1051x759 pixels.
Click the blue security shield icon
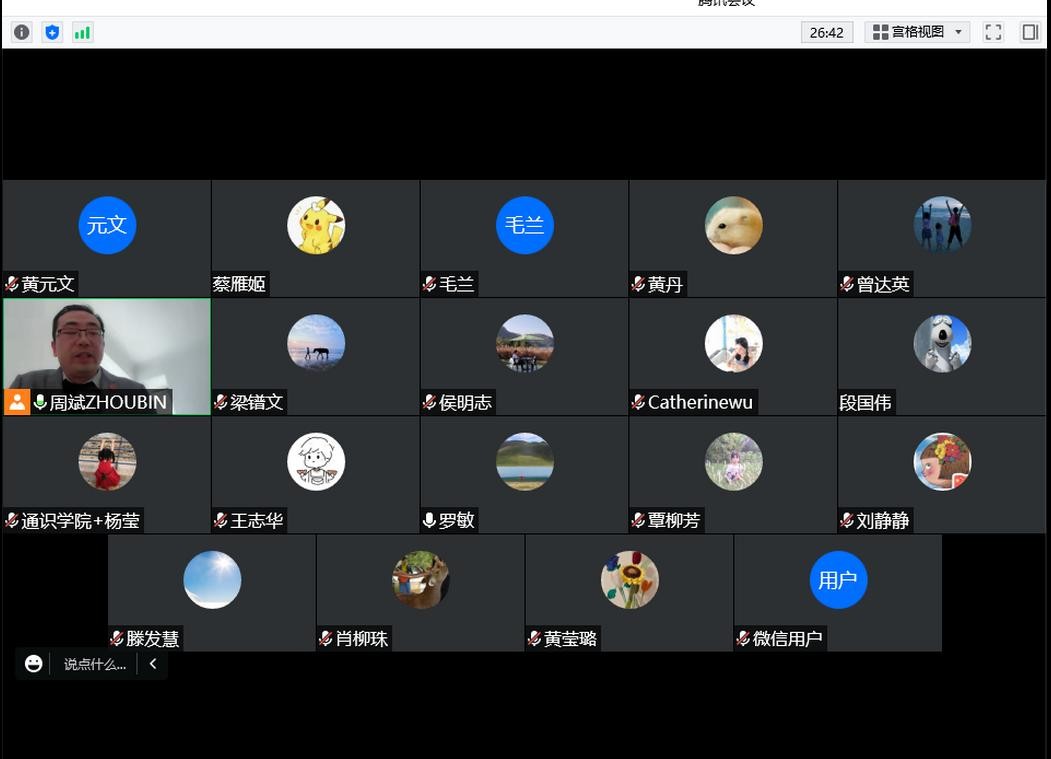(52, 32)
